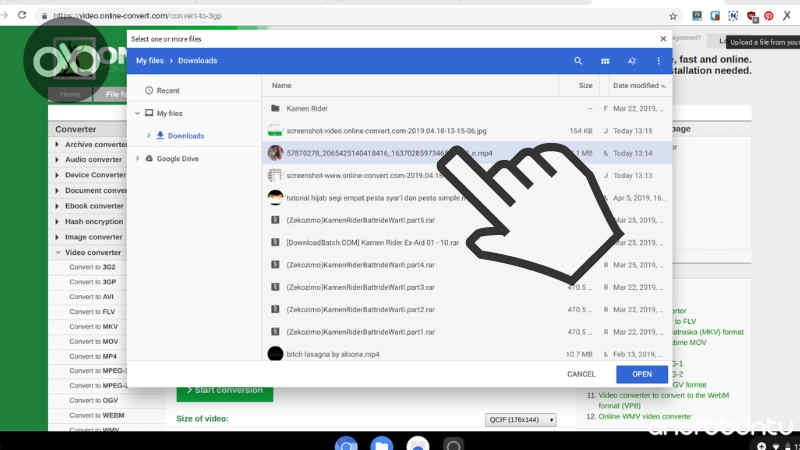800x450 pixels.
Task: Click Start conversion on the webpage
Action: tap(224, 393)
